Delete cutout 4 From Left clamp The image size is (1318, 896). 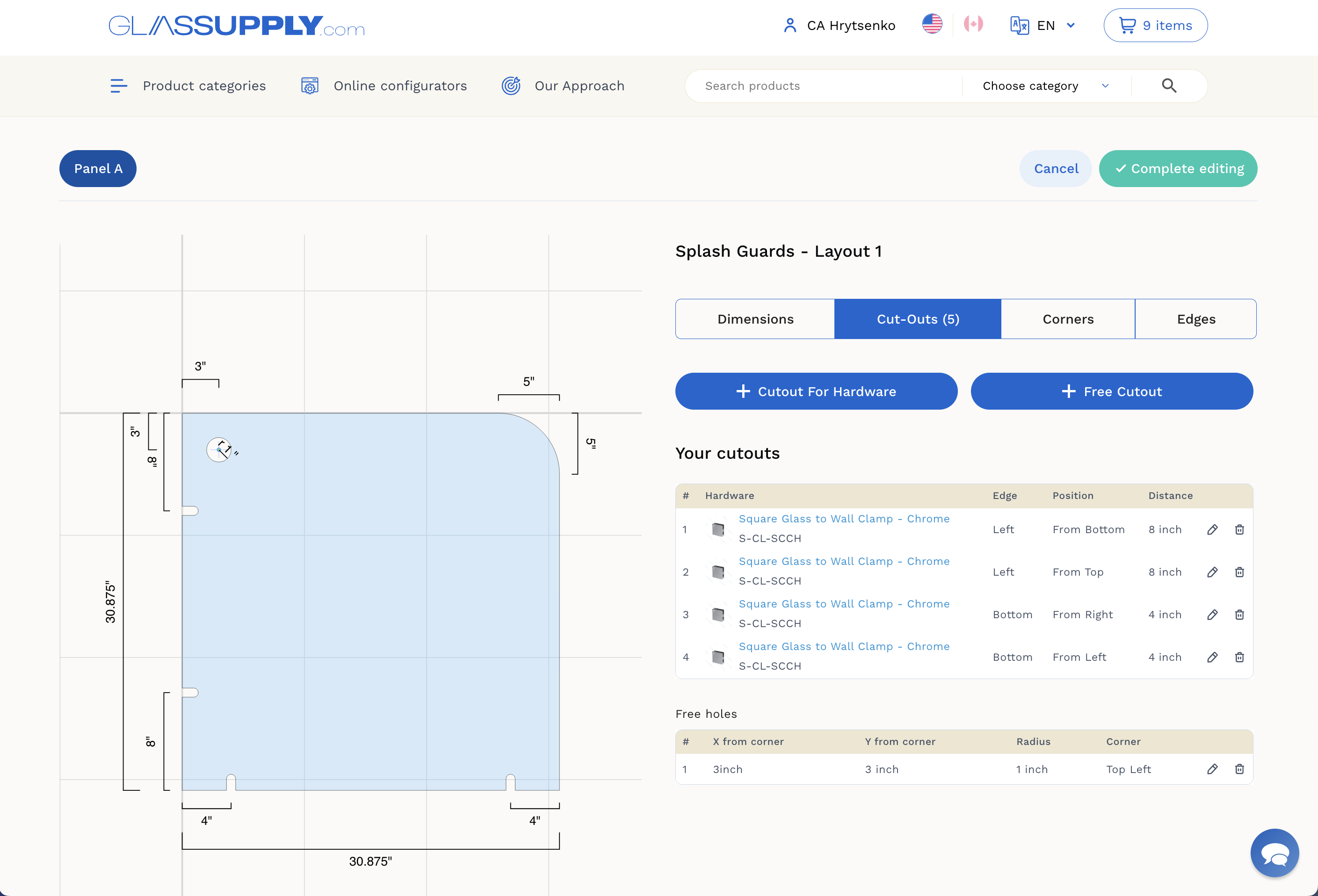pyautogui.click(x=1239, y=657)
